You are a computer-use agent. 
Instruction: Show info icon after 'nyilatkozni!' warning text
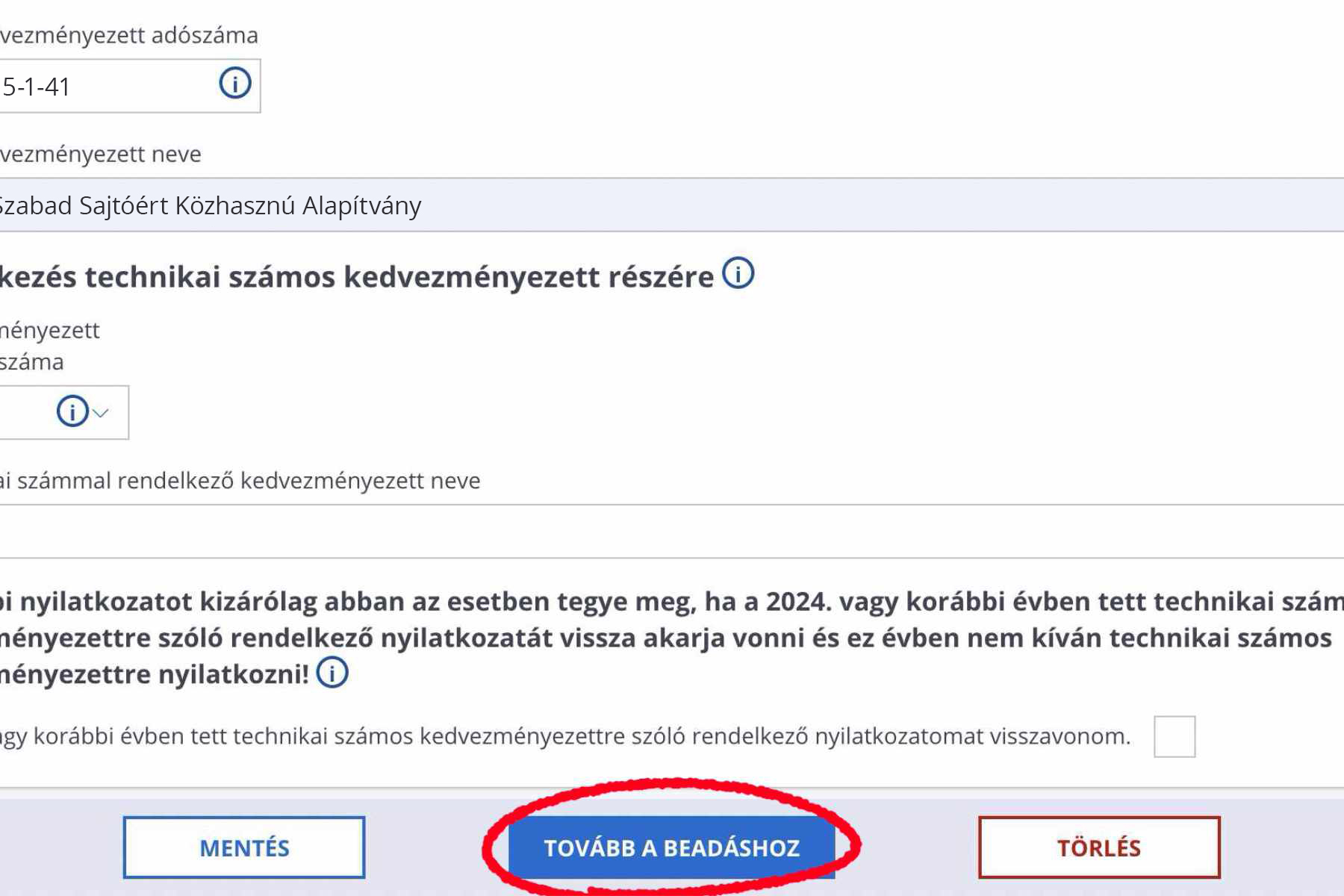click(332, 672)
